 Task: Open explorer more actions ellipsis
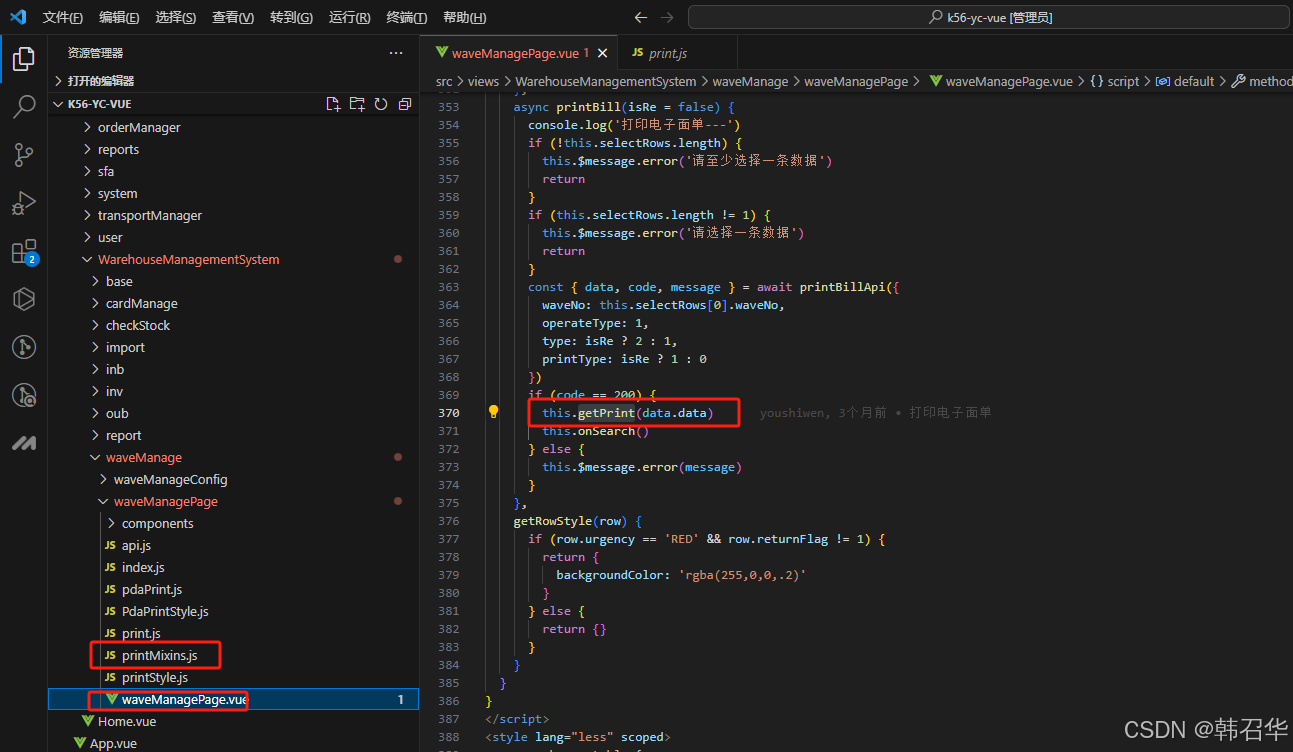(x=396, y=53)
